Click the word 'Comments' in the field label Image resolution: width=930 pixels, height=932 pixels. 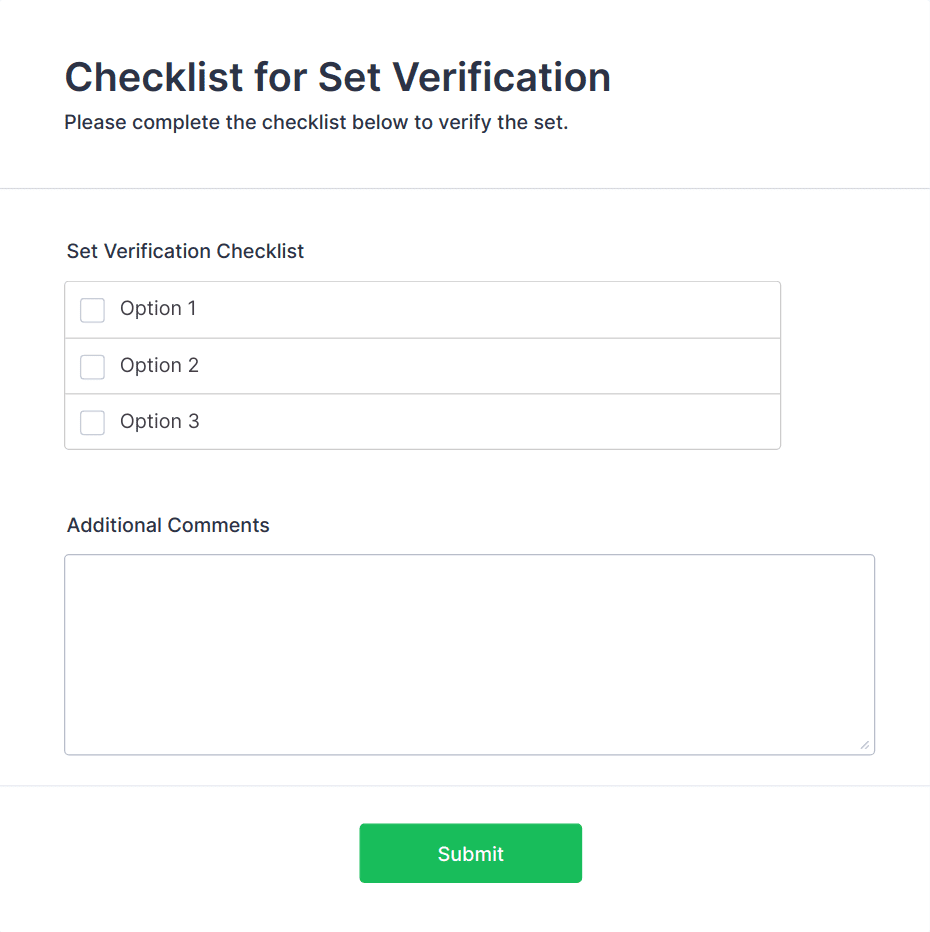tap(218, 525)
